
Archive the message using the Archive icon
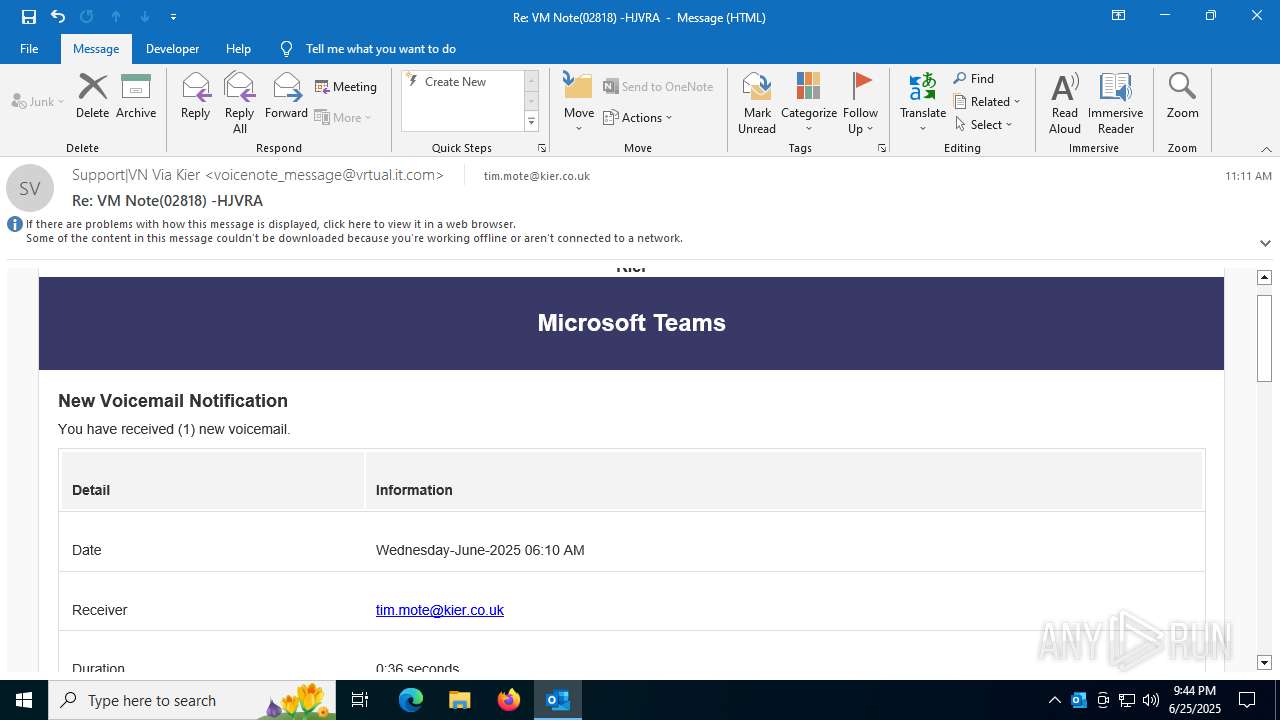coord(136,96)
